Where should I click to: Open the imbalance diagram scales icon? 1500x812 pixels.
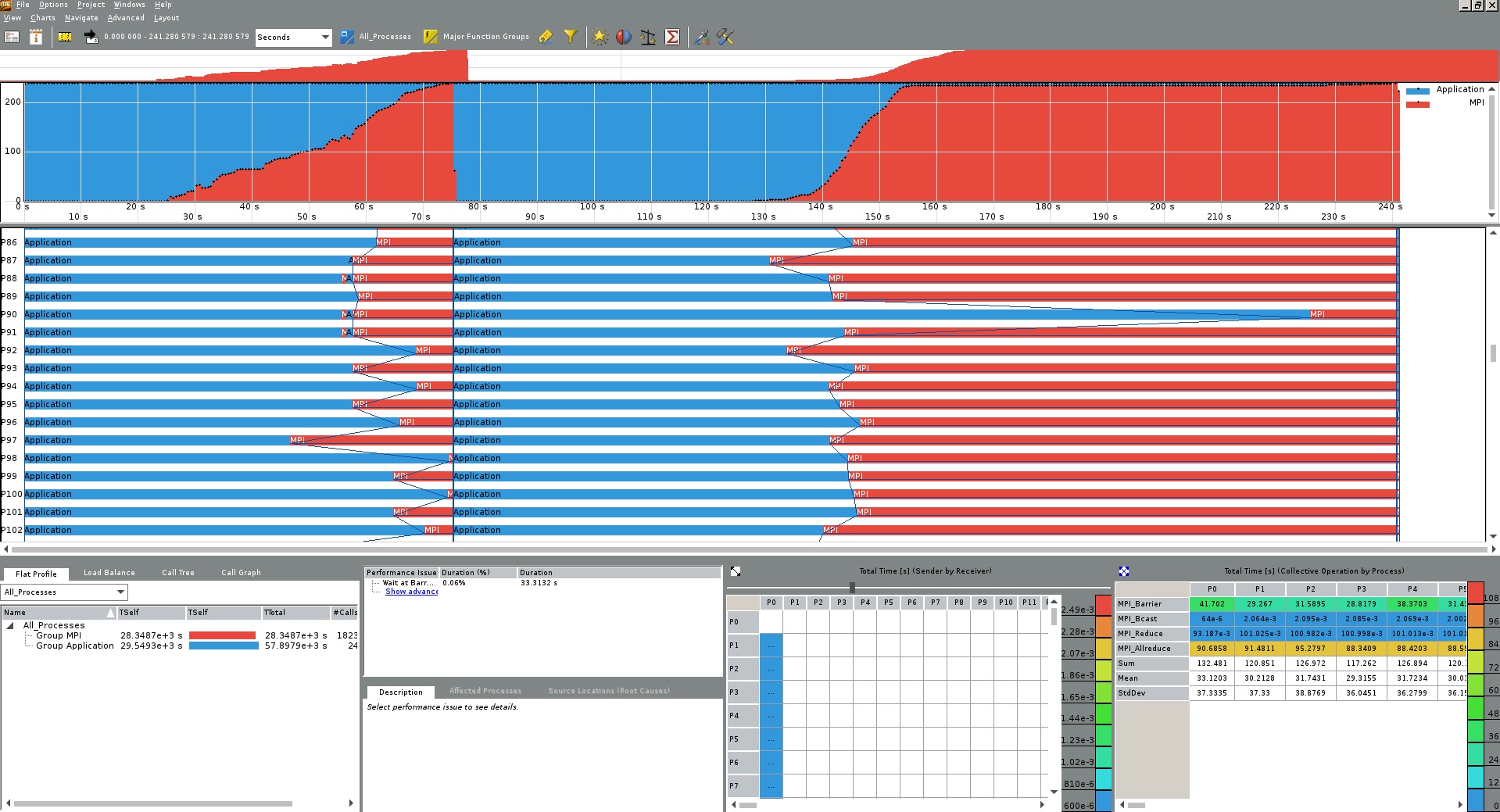(647, 37)
